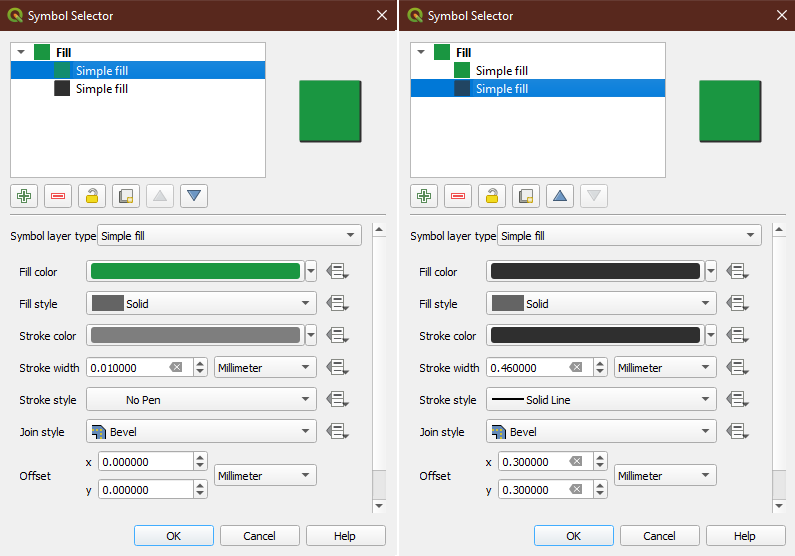
Task: Pick the green Fill color swatch
Action: (x=195, y=271)
